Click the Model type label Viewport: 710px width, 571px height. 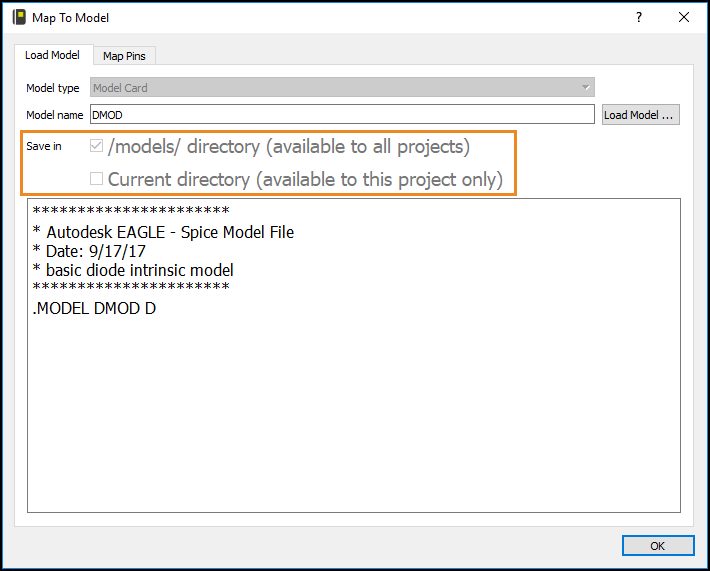pyautogui.click(x=53, y=88)
